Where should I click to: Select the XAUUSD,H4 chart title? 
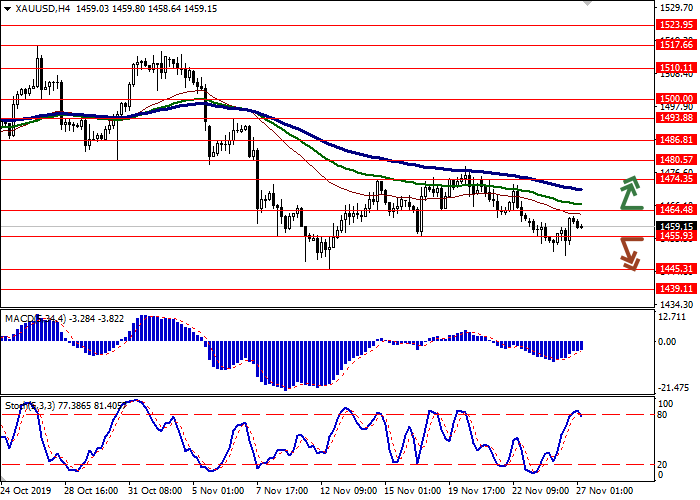(39, 8)
